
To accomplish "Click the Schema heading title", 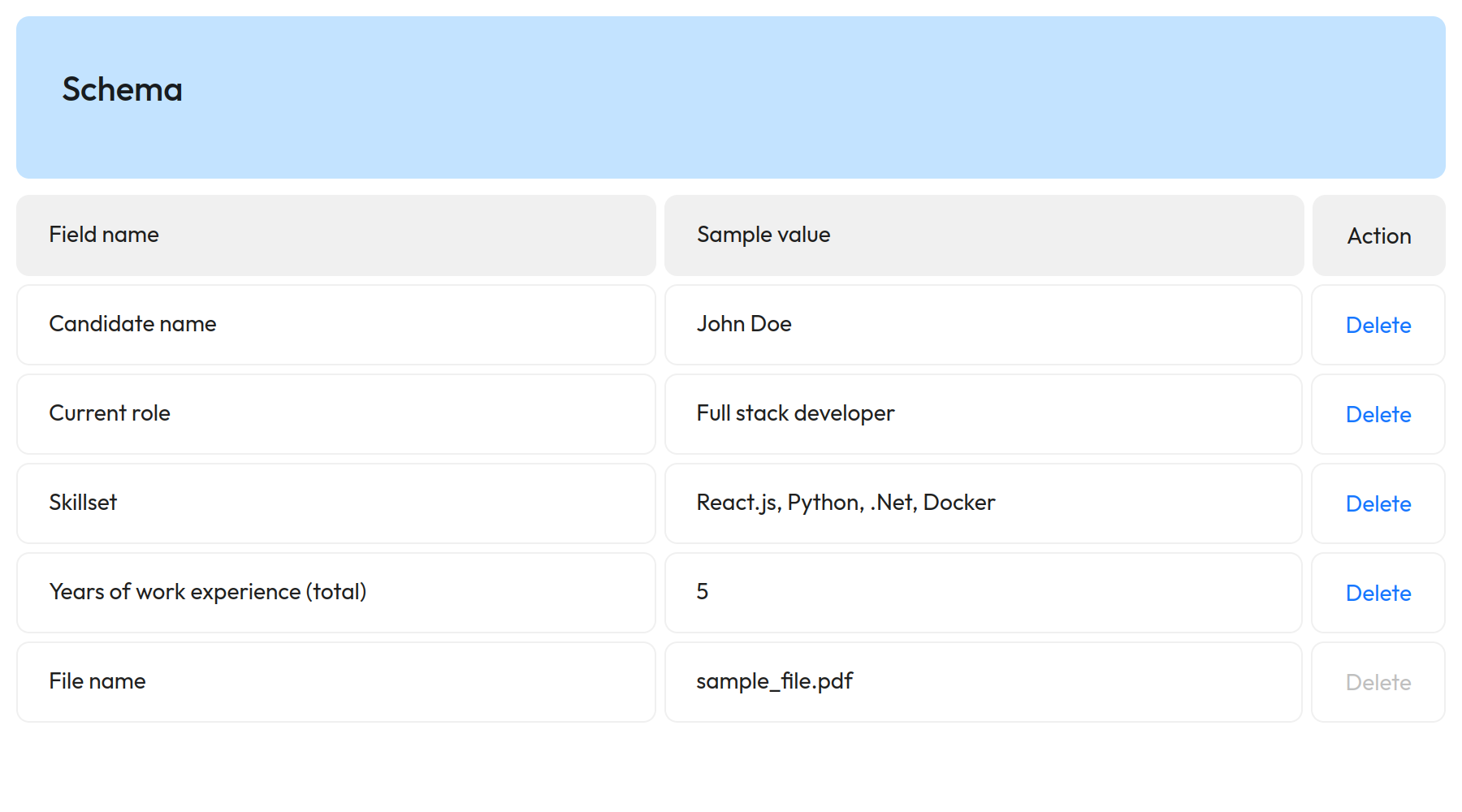I will pyautogui.click(x=123, y=89).
